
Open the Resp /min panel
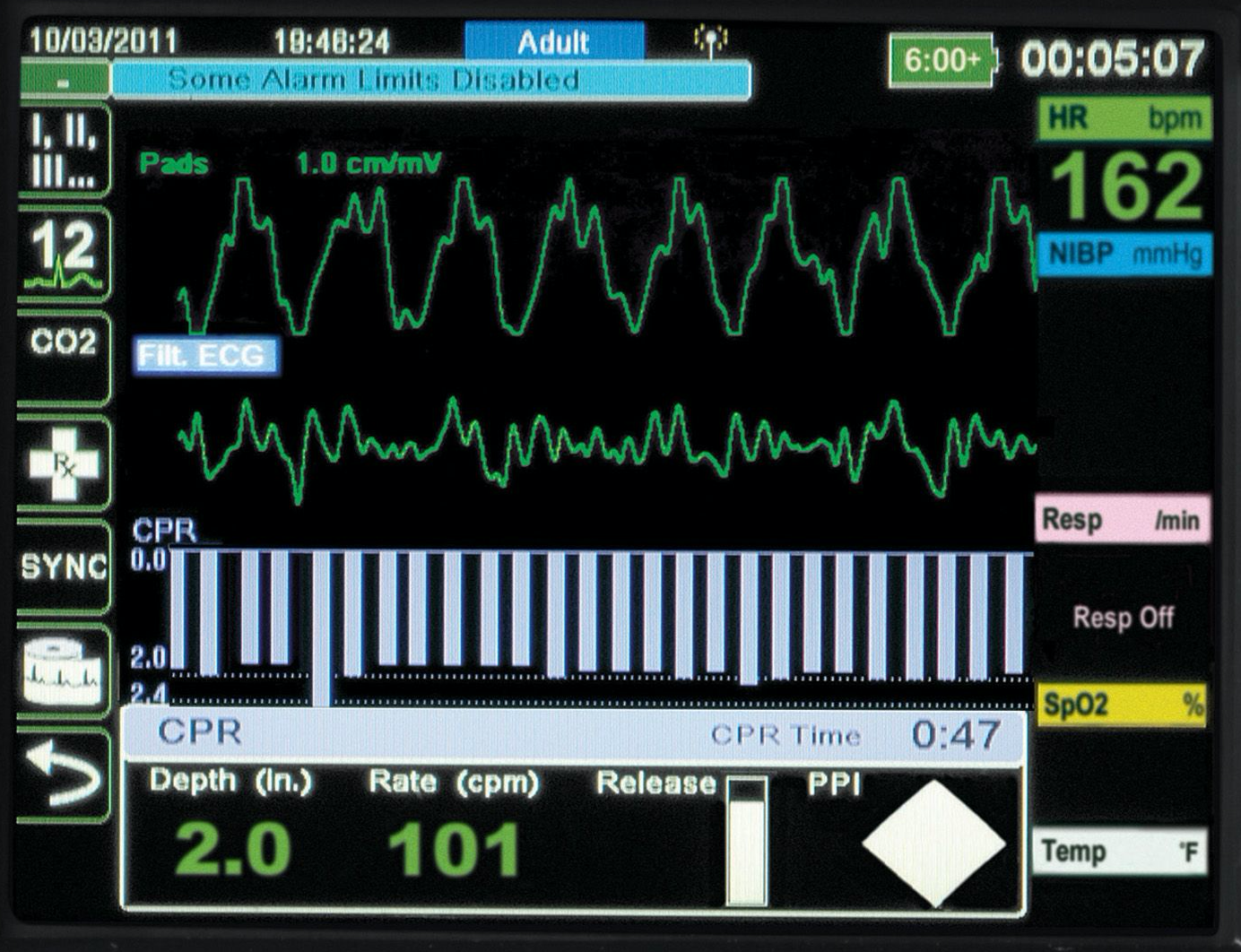[x=1123, y=519]
